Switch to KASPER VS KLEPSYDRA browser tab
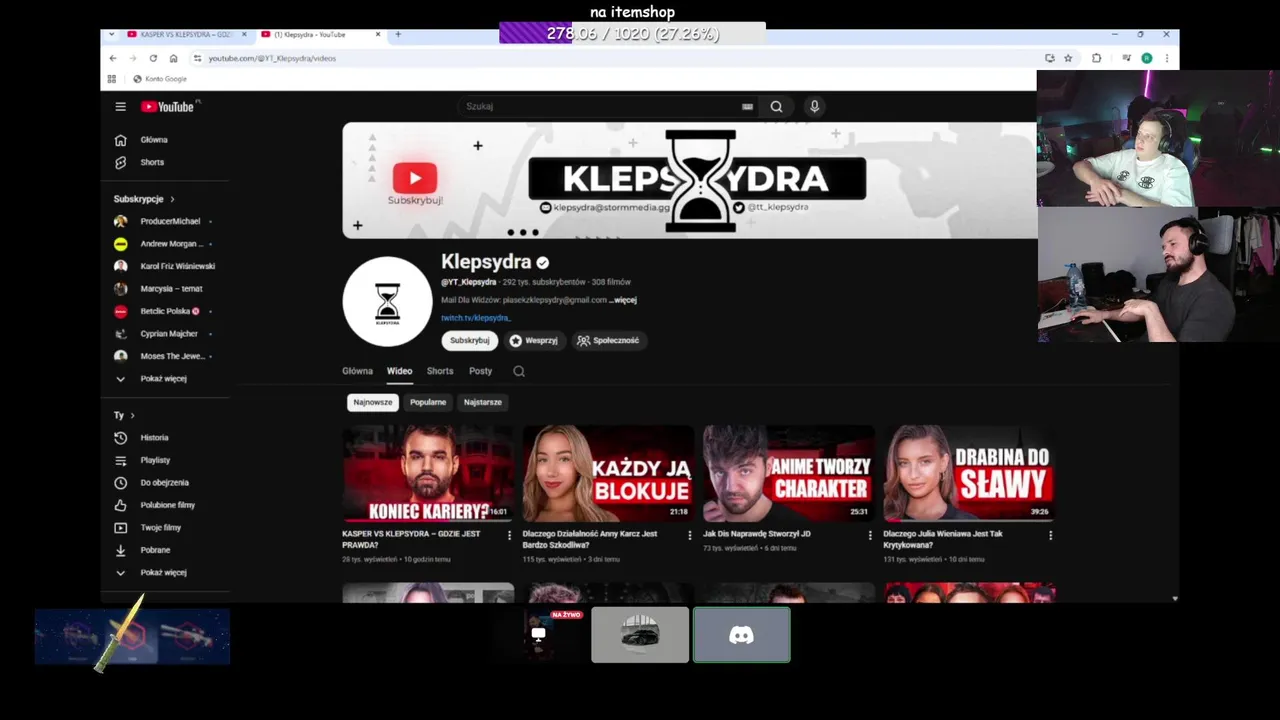 (x=186, y=34)
